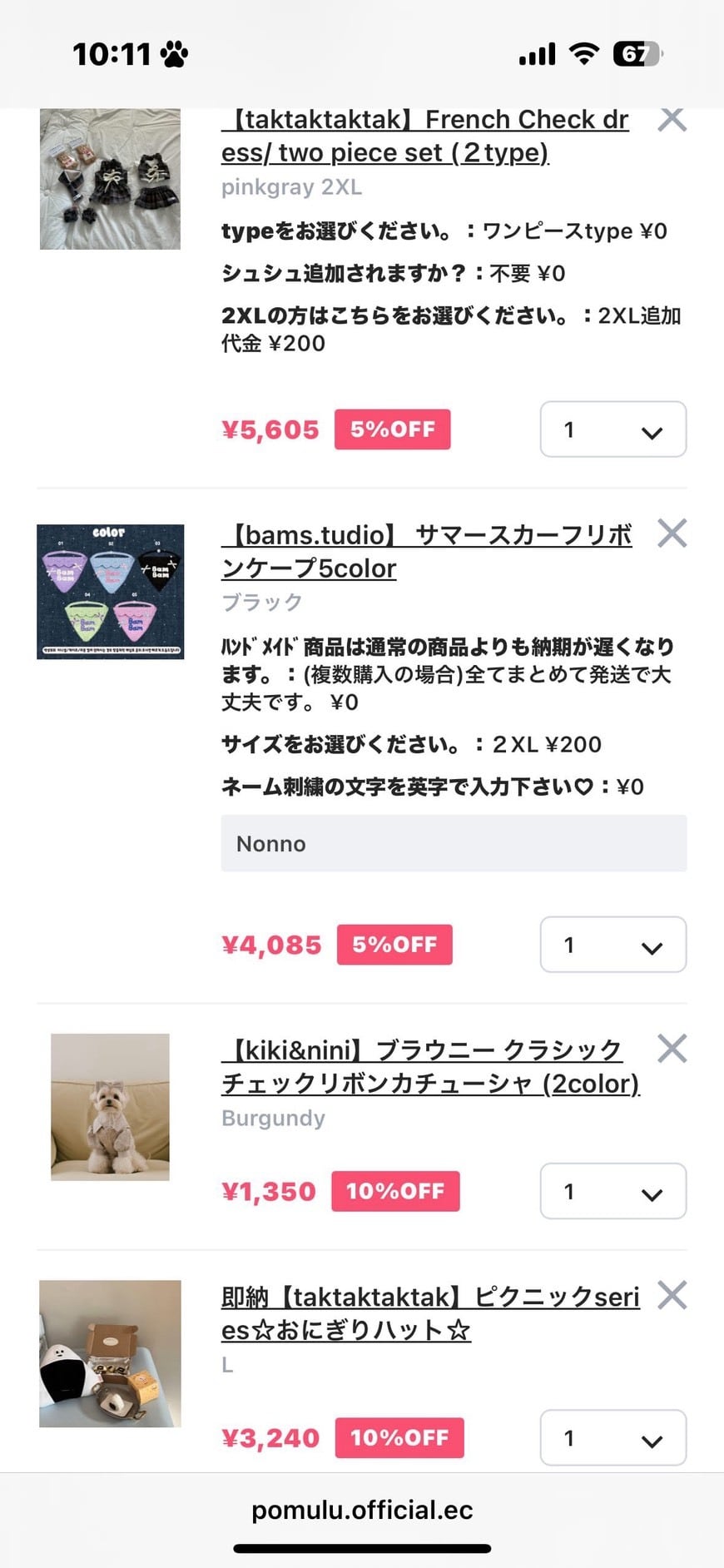Tap the French Check dress product thumbnail
Viewport: 724px width, 1568px height.
click(x=110, y=178)
